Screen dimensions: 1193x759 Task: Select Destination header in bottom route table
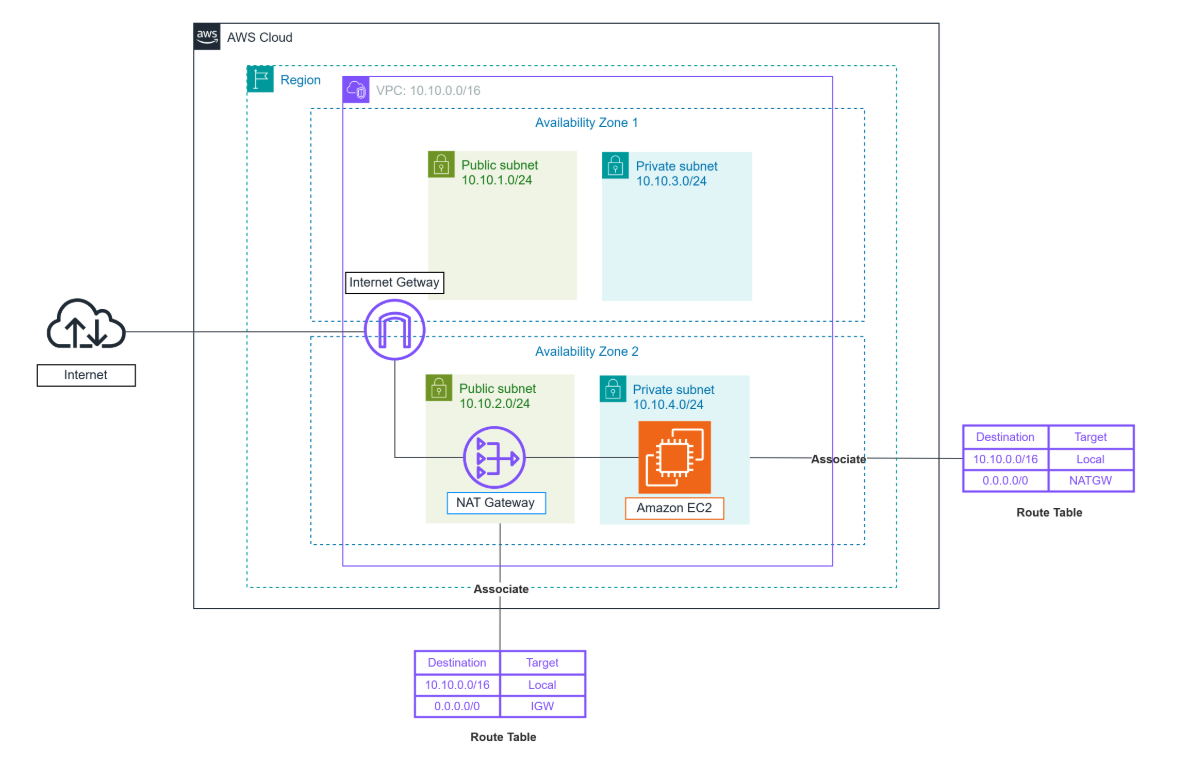[x=457, y=662]
